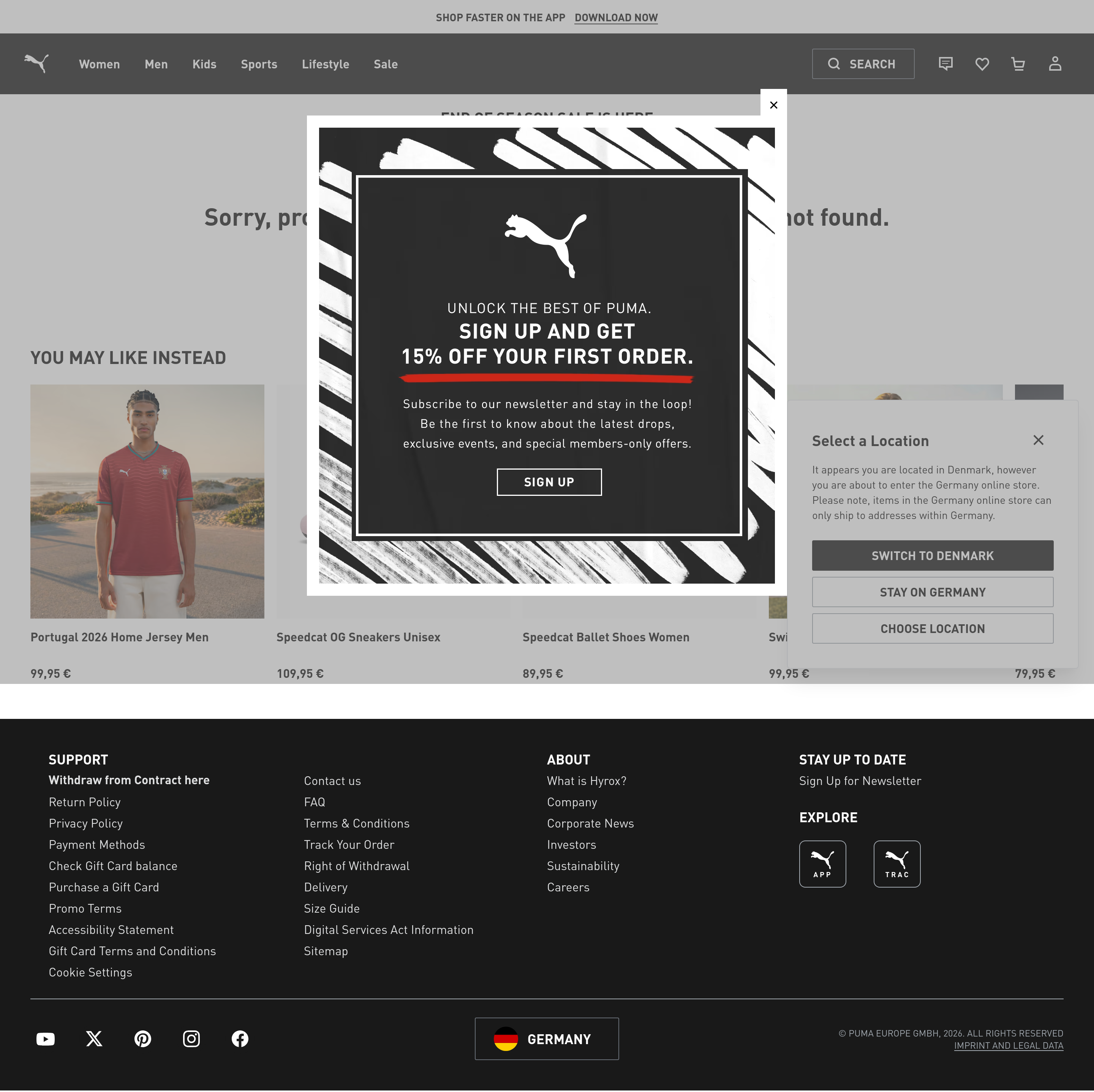This screenshot has height=1092, width=1094.
Task: Open PUMA YouTube channel icon
Action: coord(45,1039)
